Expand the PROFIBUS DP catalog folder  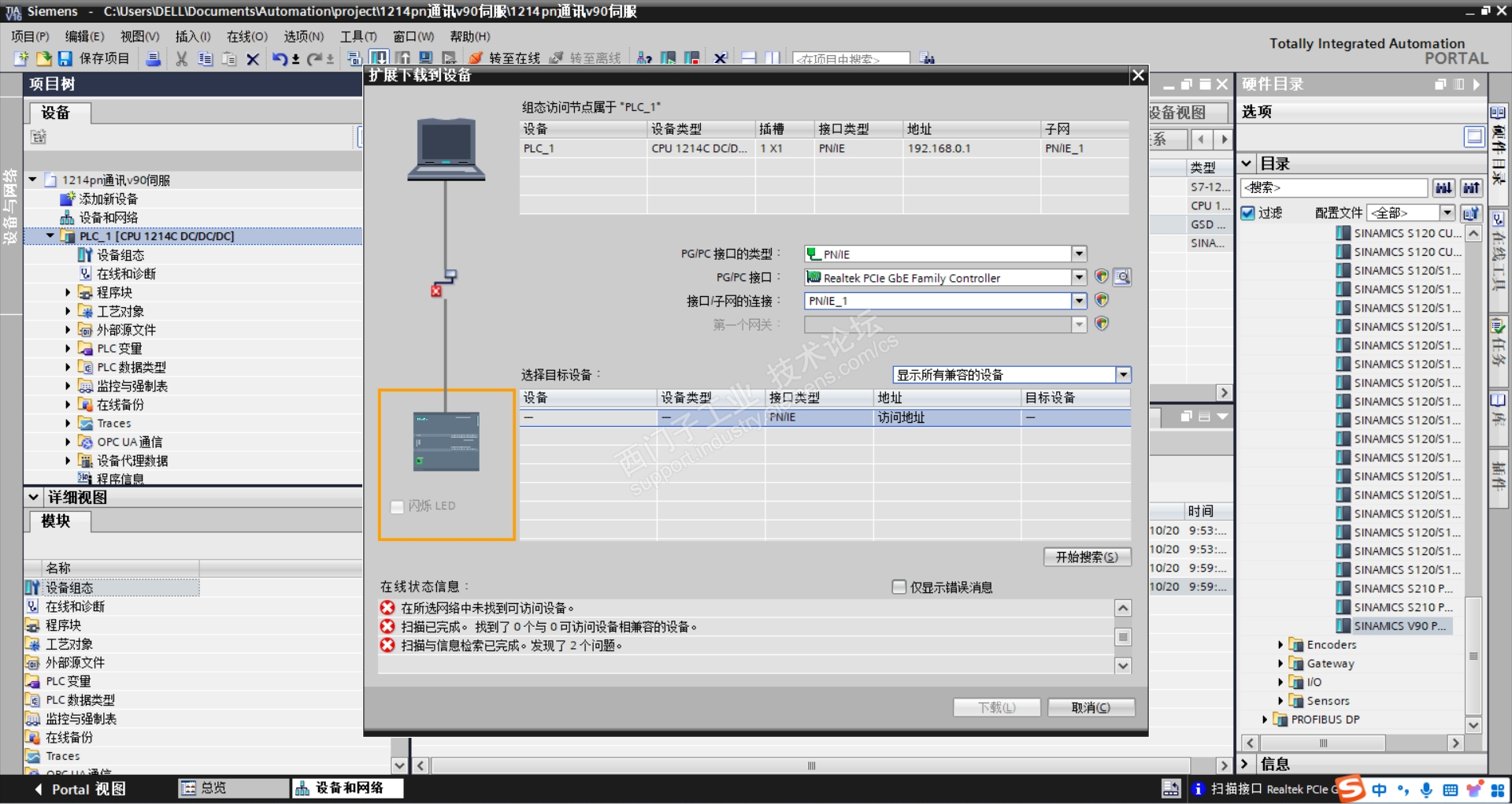pyautogui.click(x=1265, y=719)
